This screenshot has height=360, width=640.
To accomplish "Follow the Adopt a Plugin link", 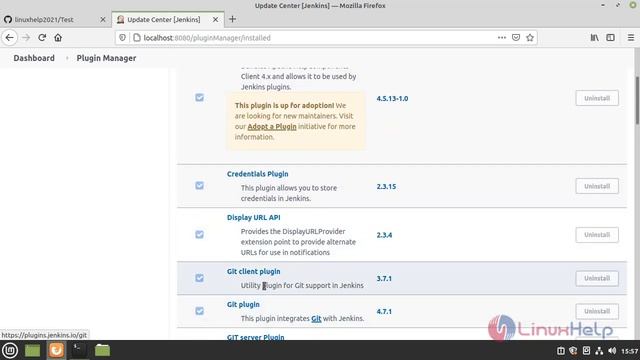I will pyautogui.click(x=272, y=127).
